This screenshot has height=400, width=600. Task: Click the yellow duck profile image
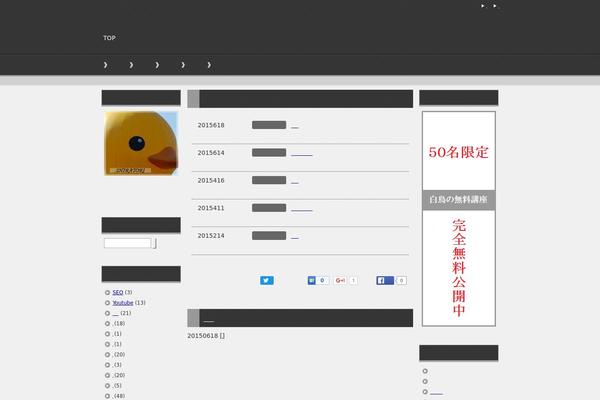[141, 144]
